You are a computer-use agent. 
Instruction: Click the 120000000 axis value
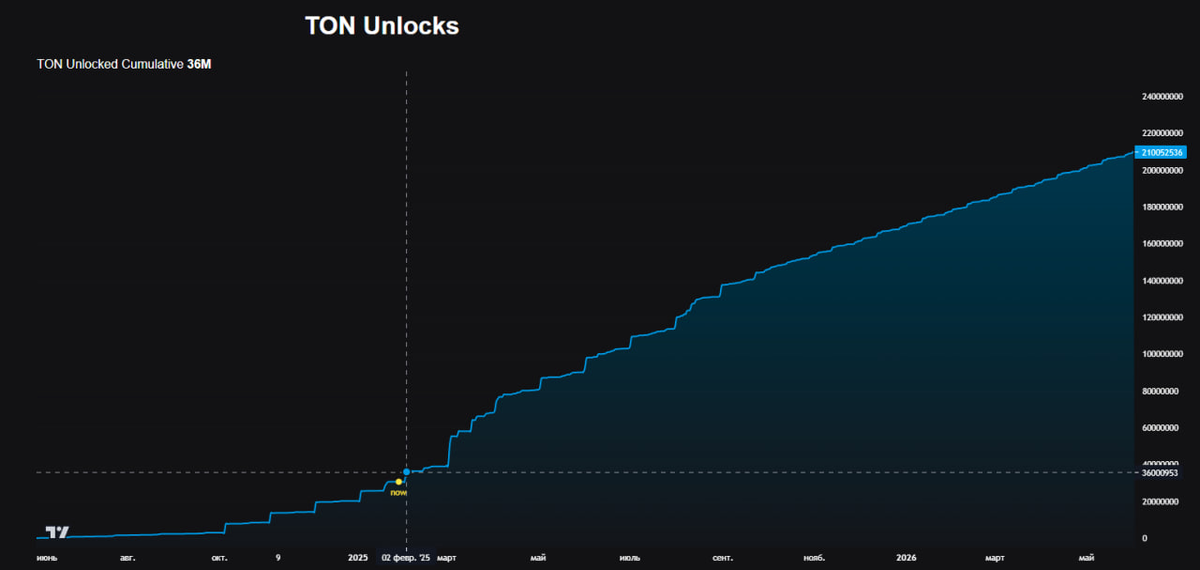click(x=1163, y=318)
